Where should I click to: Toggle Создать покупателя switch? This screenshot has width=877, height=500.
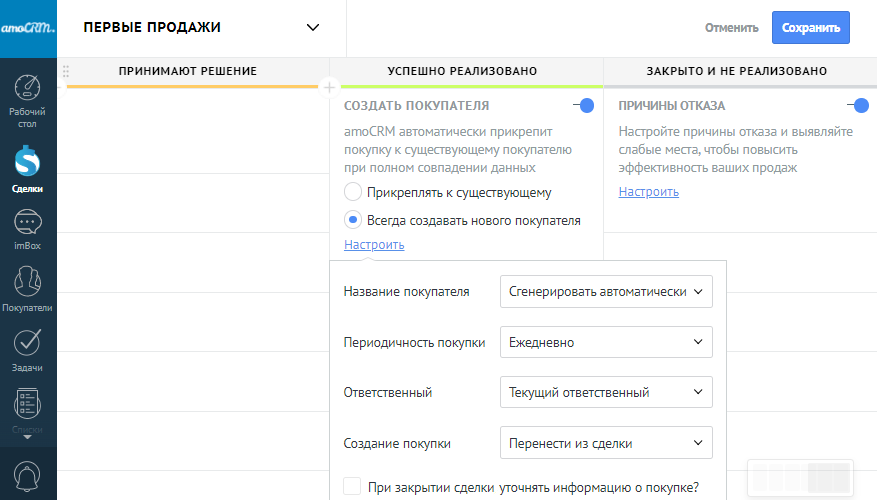pos(583,105)
